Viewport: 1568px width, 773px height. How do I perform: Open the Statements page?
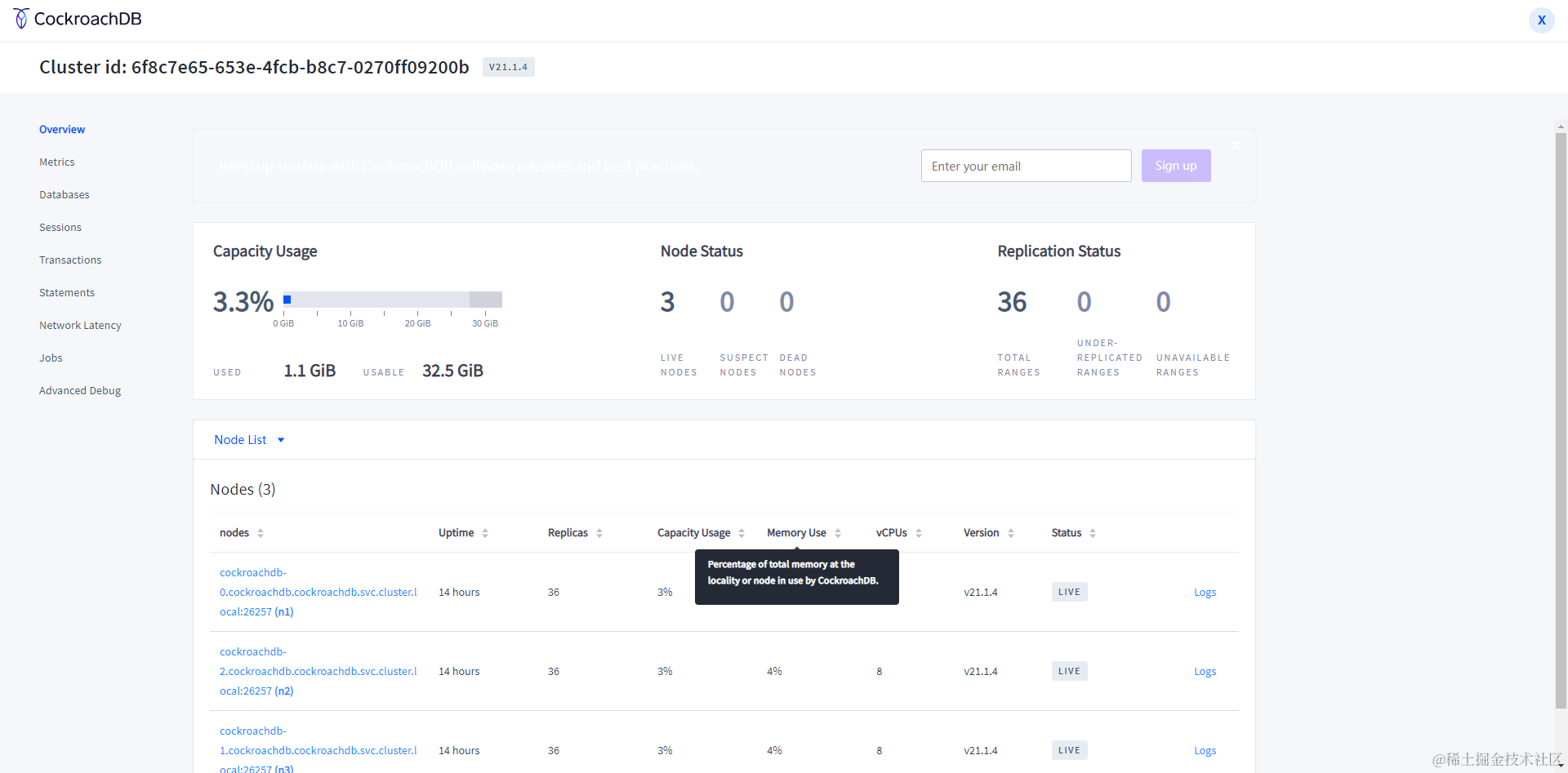[67, 293]
